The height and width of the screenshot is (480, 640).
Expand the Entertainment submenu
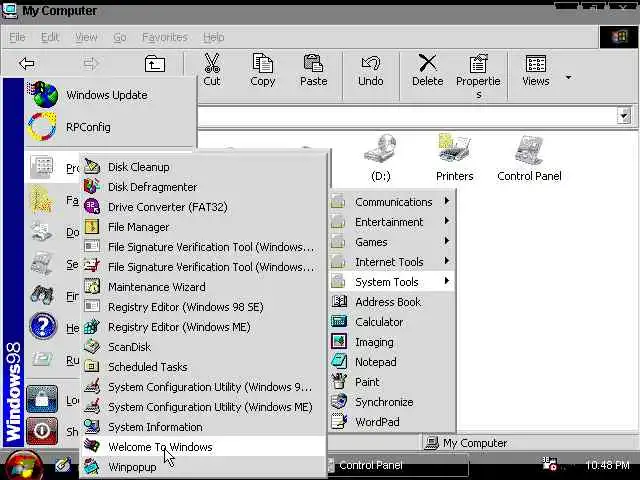391,222
